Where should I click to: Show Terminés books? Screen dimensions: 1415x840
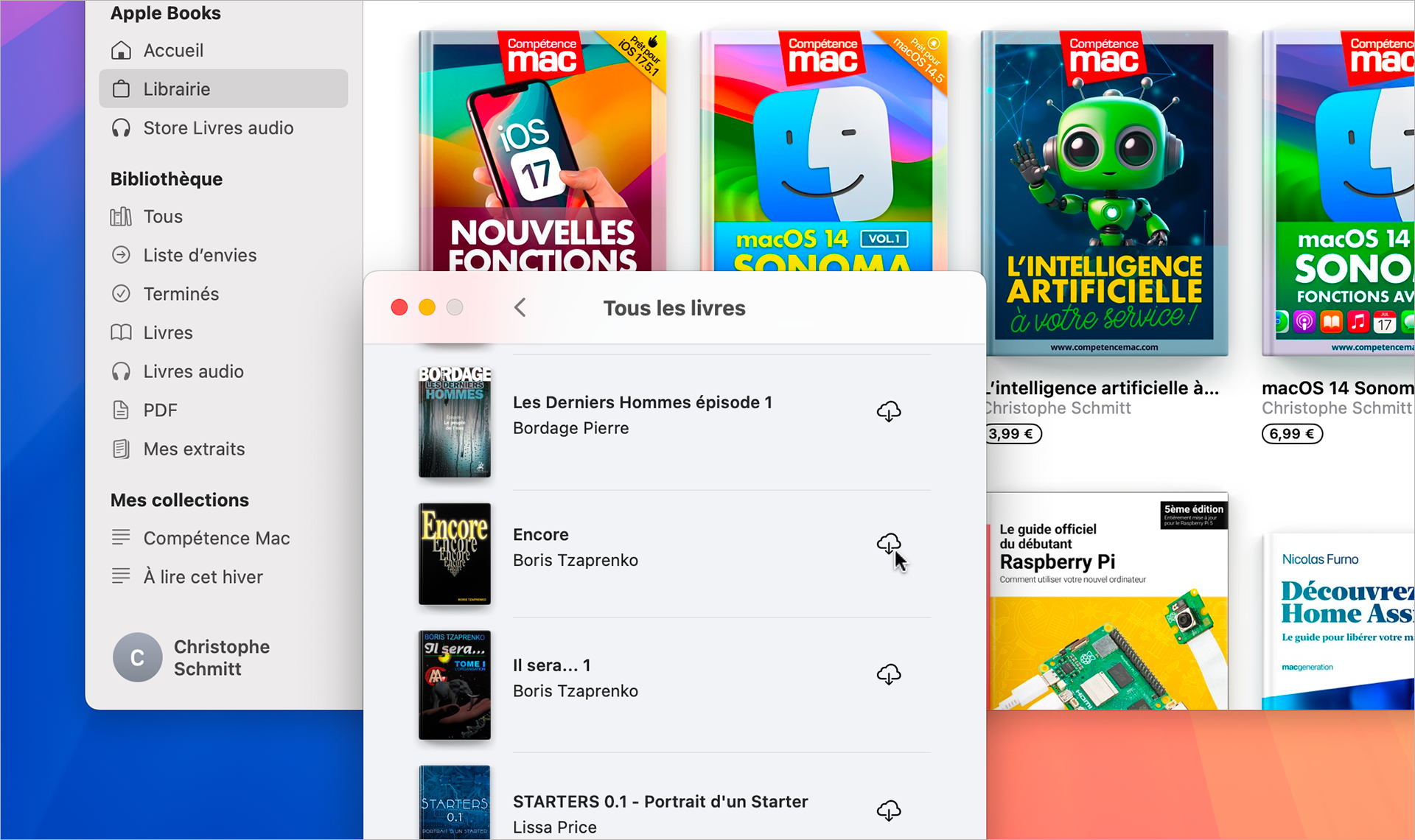(223, 294)
